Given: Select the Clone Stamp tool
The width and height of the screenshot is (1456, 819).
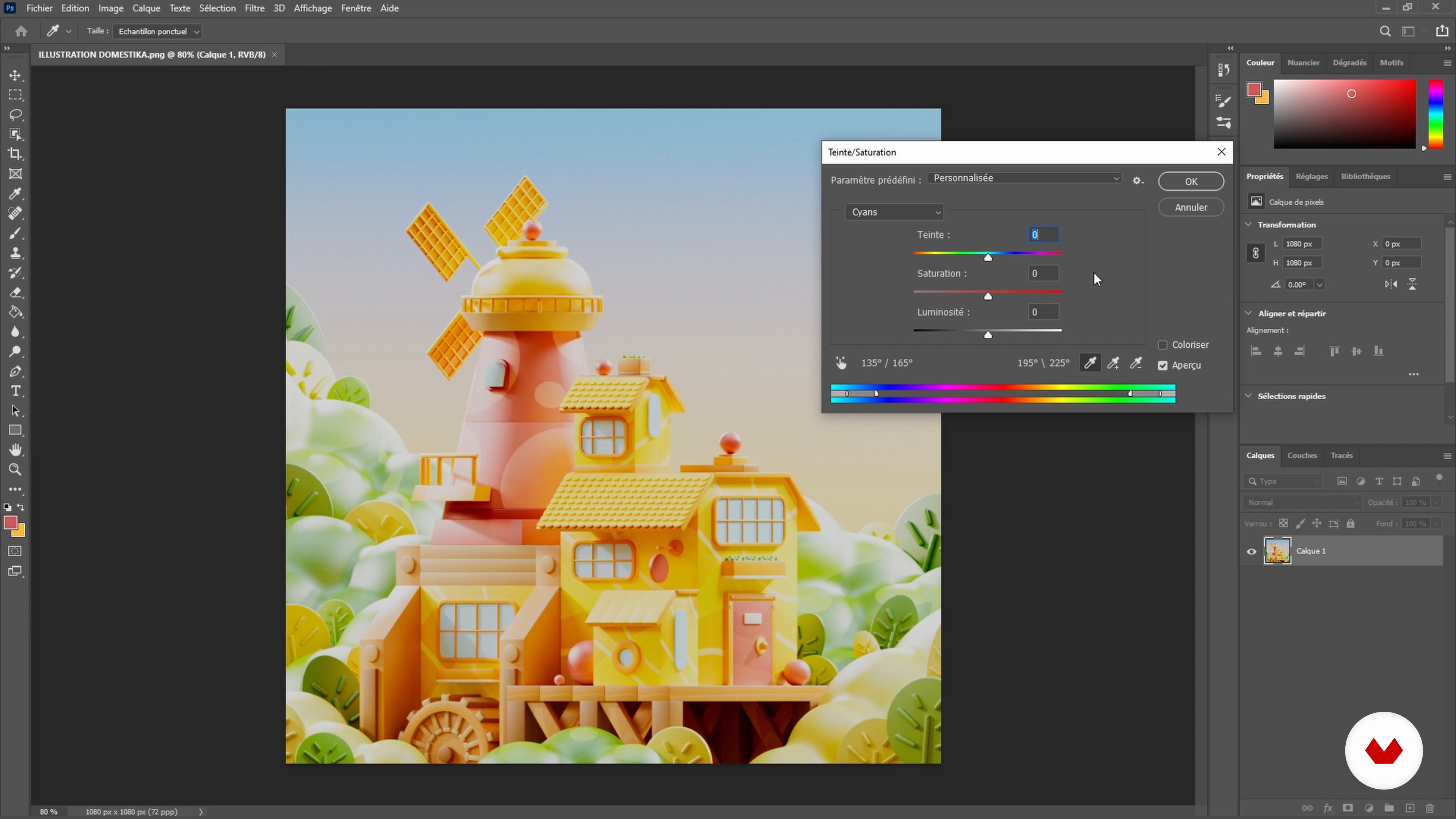Looking at the screenshot, I should pyautogui.click(x=15, y=253).
